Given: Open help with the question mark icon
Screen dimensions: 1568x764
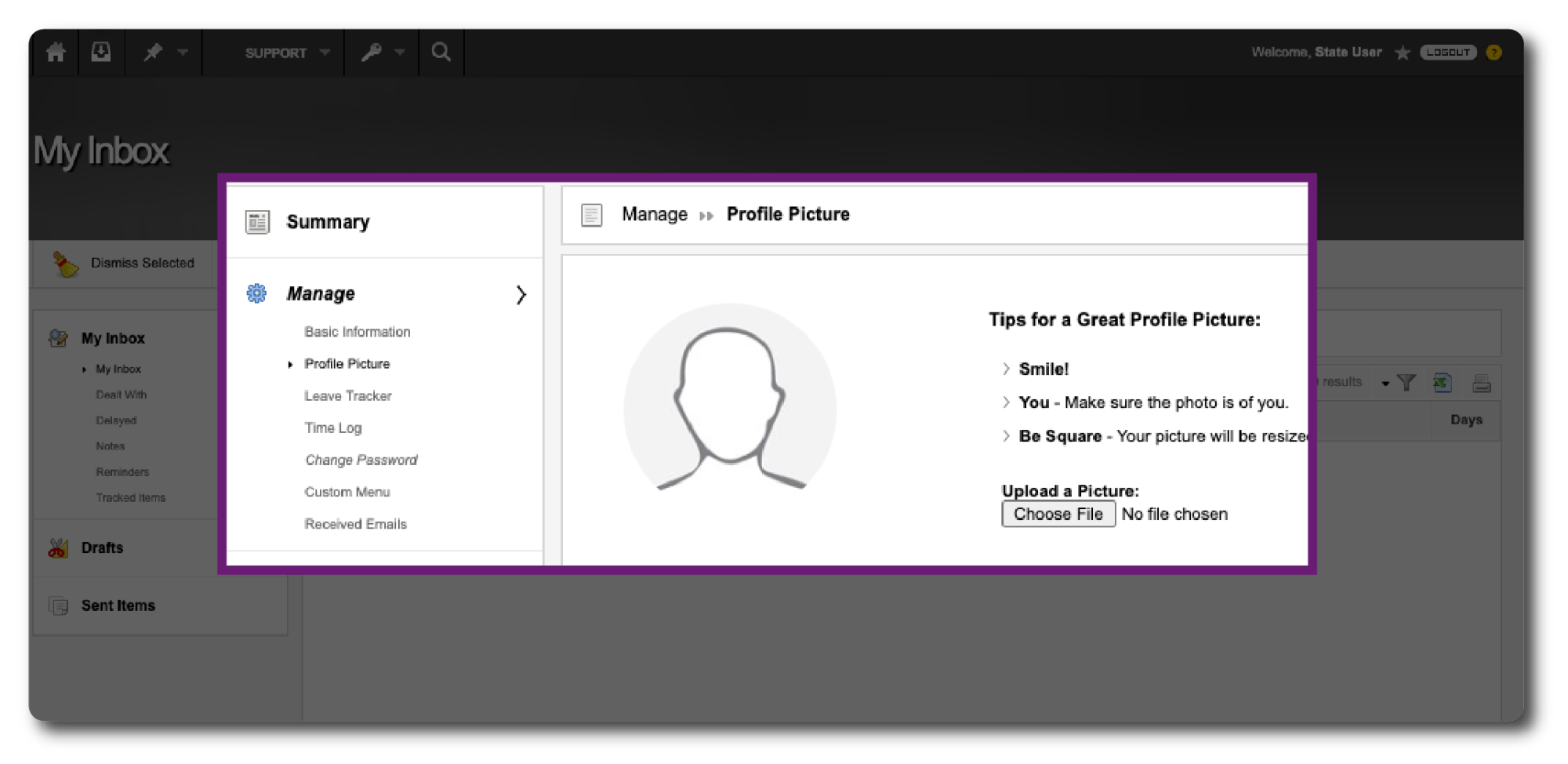Looking at the screenshot, I should coord(1494,53).
